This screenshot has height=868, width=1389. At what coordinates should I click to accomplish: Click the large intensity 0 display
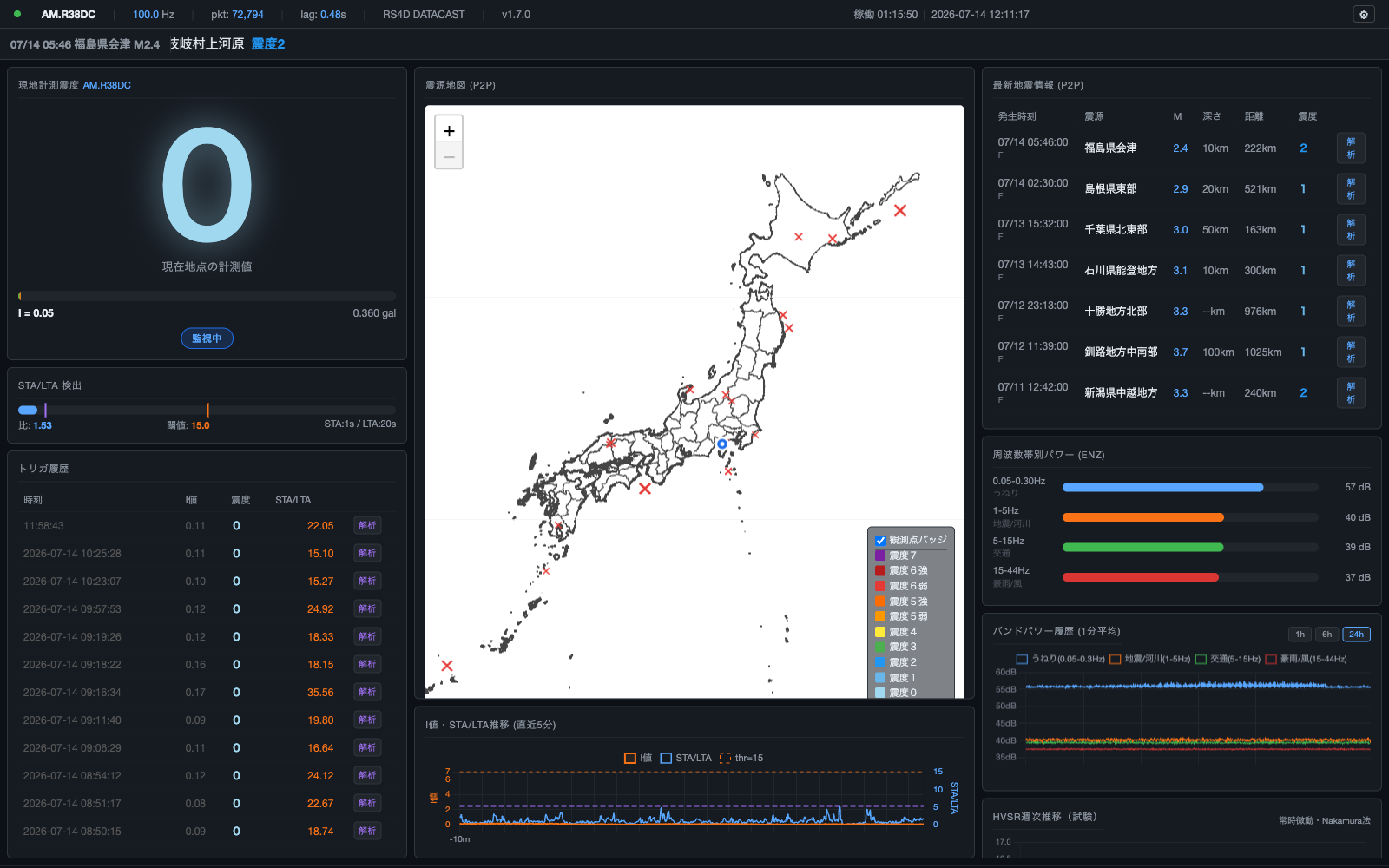(207, 185)
